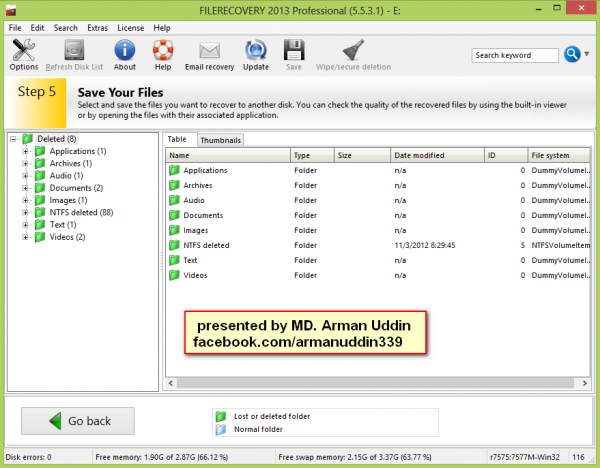The height and width of the screenshot is (468, 600).
Task: Select Text (1) in the tree
Action: pos(63,225)
